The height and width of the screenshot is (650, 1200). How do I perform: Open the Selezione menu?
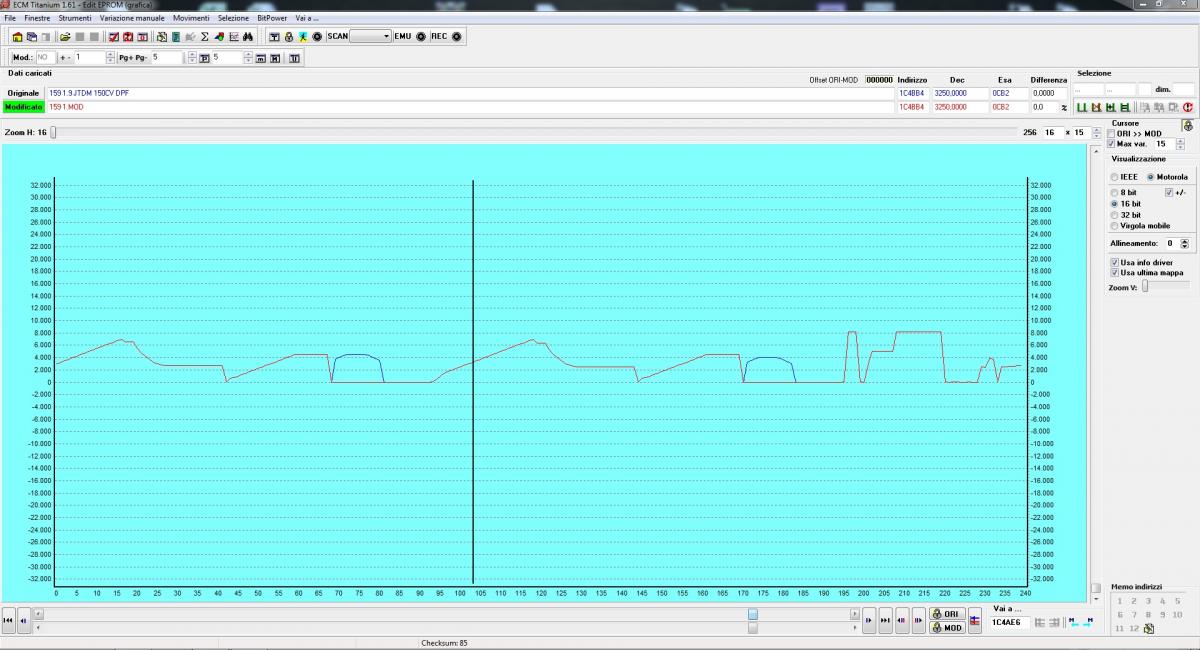[233, 18]
